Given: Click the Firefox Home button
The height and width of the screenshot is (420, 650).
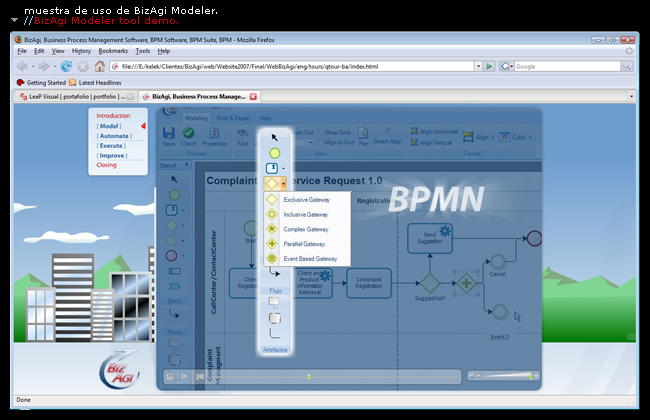Looking at the screenshot, I should [100, 66].
